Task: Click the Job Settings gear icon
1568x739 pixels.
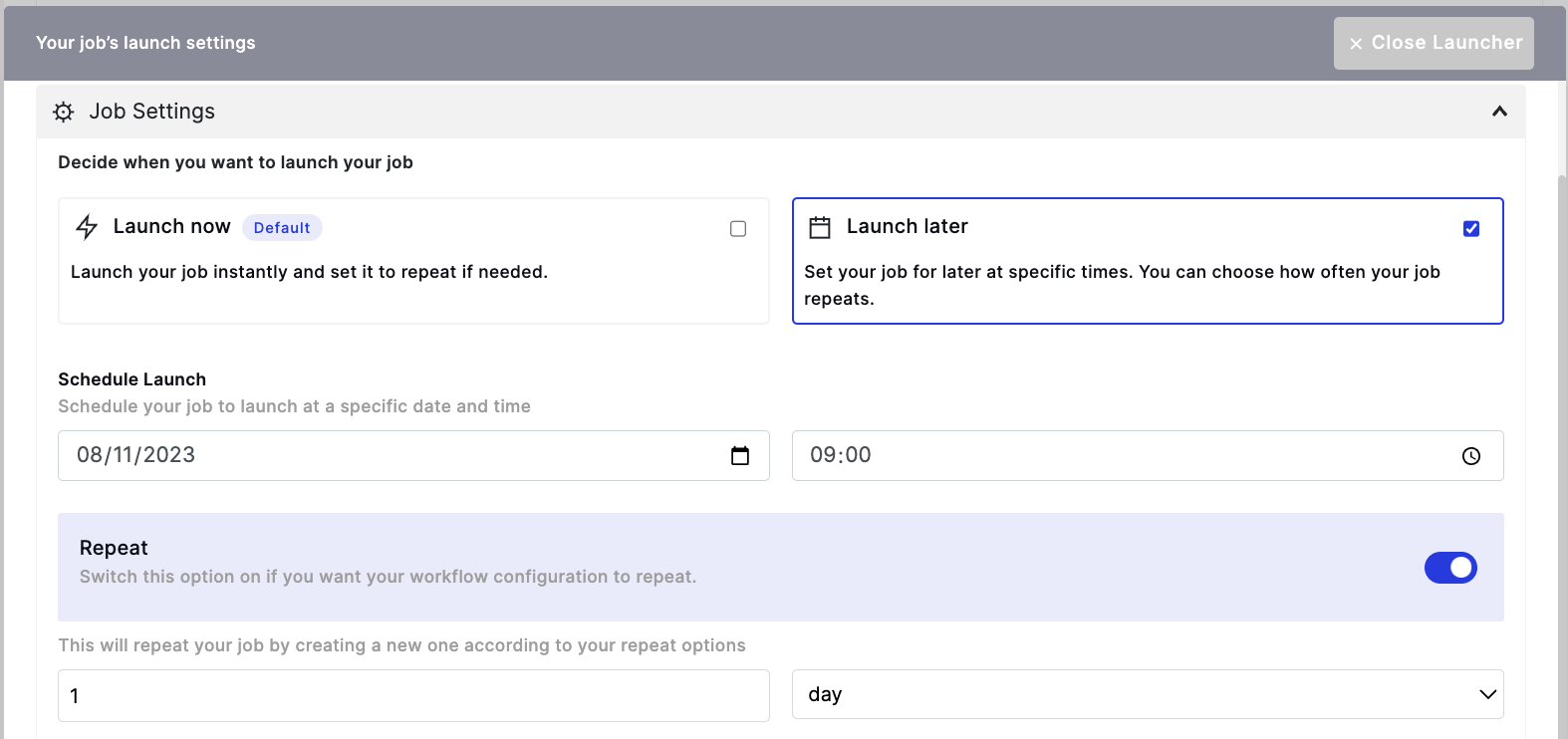Action: point(64,112)
